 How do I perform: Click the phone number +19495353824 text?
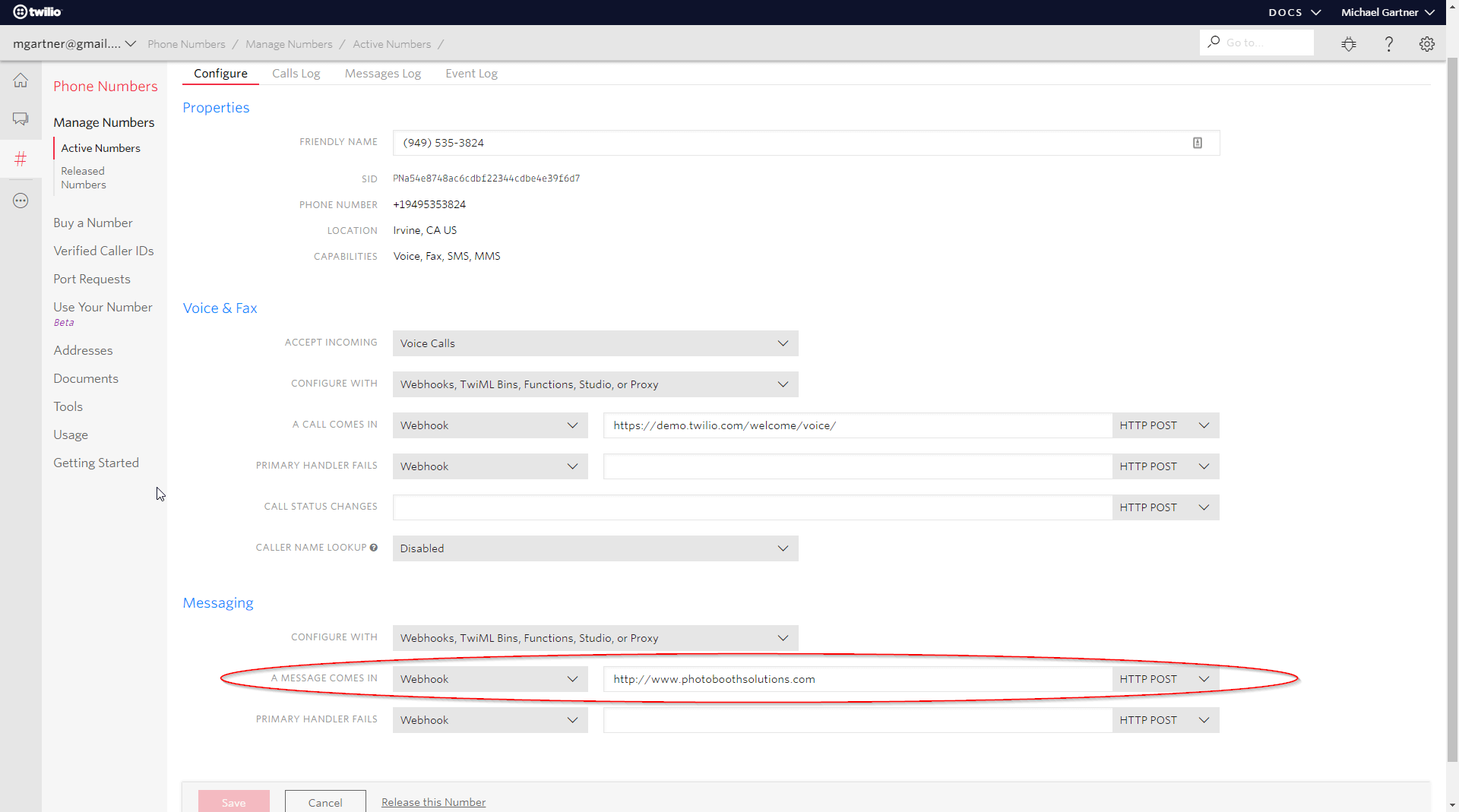pos(429,204)
